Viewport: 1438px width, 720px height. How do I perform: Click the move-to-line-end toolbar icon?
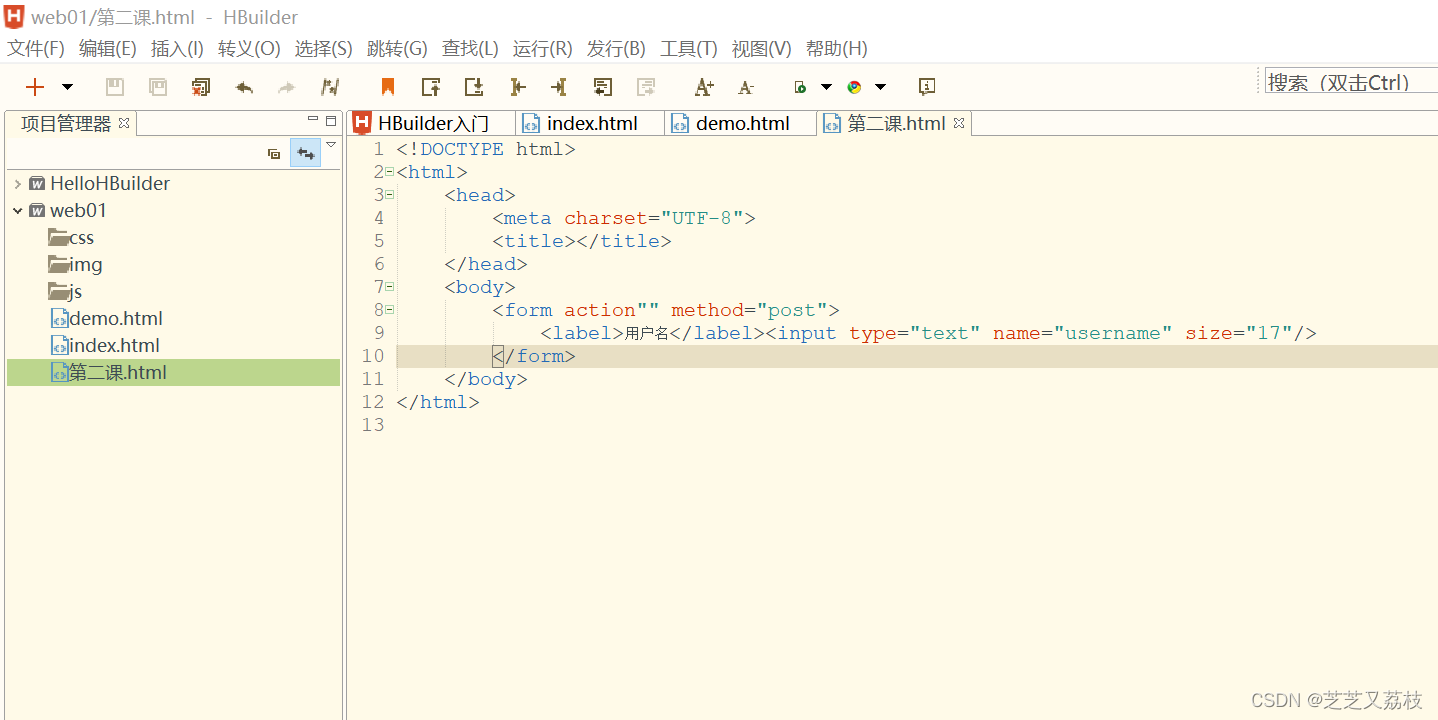[559, 87]
